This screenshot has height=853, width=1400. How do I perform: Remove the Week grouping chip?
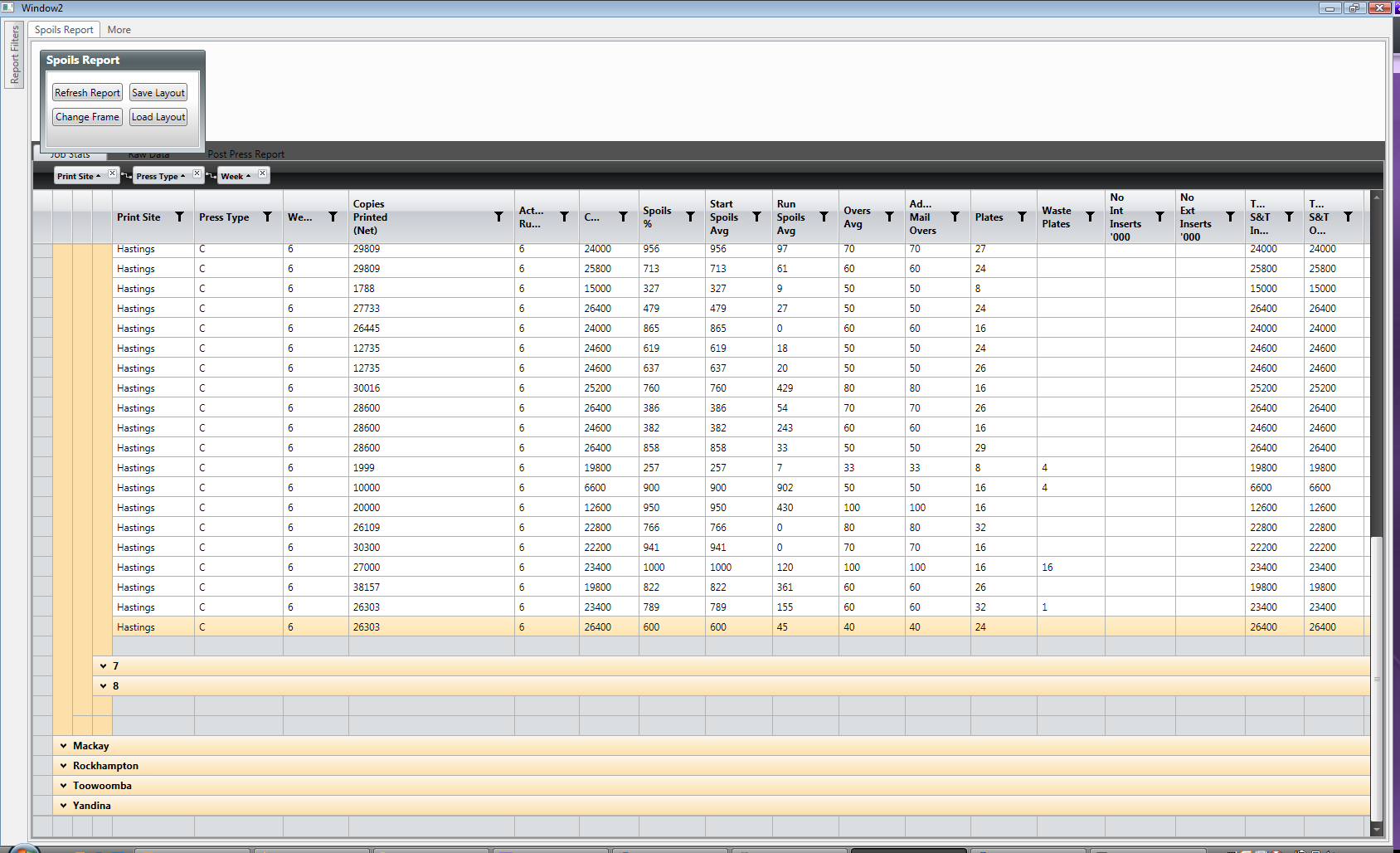click(x=262, y=173)
